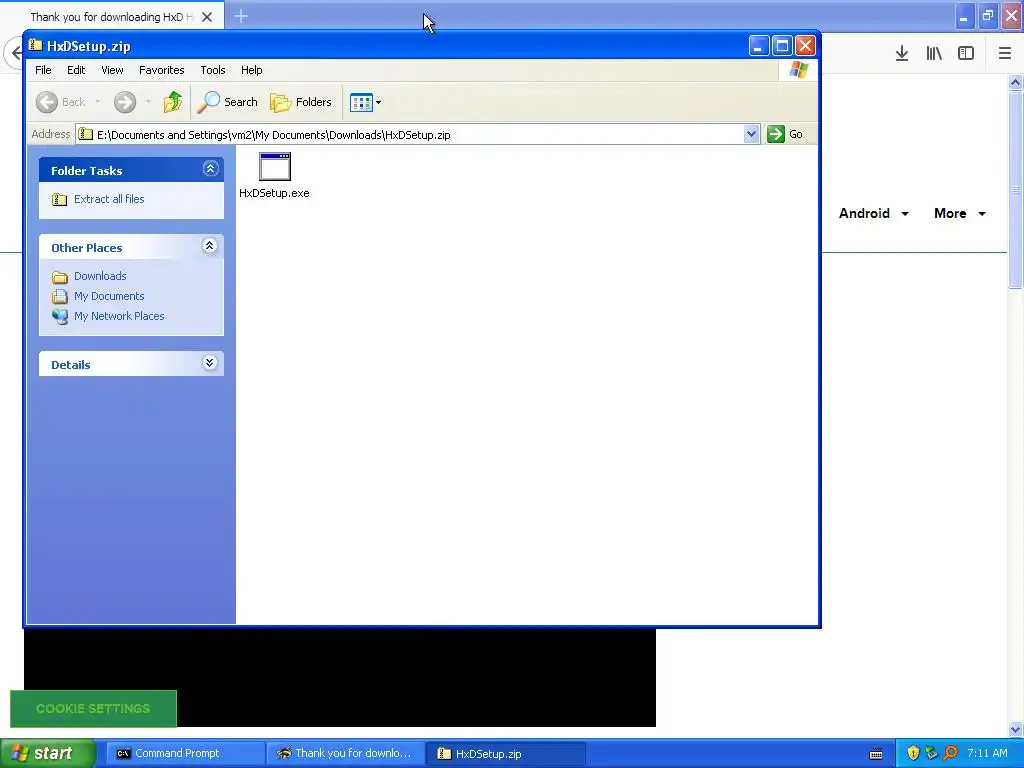Open the Help menu
The image size is (1024, 768).
click(x=251, y=70)
